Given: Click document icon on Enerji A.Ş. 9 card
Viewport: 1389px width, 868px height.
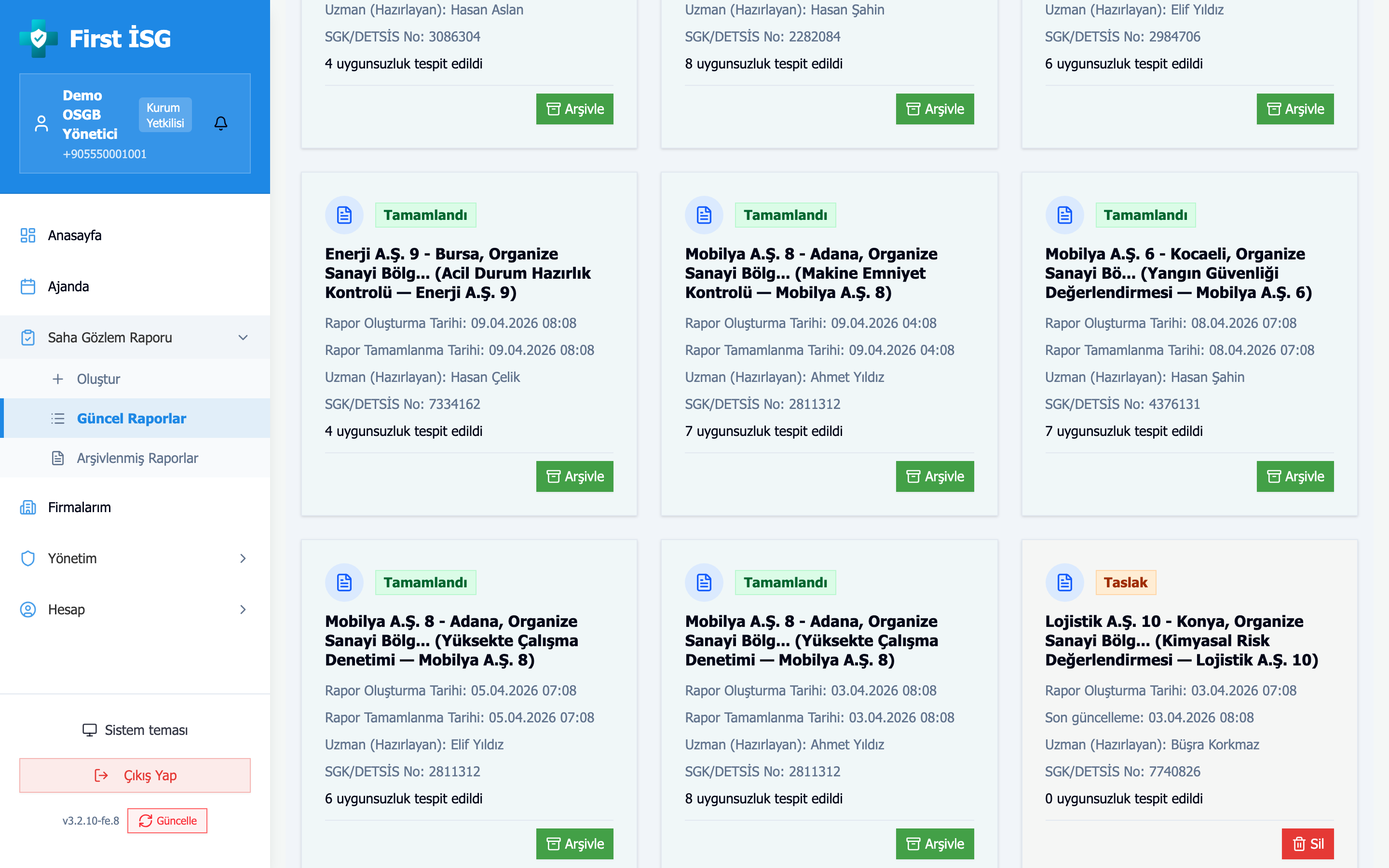Looking at the screenshot, I should 344,215.
